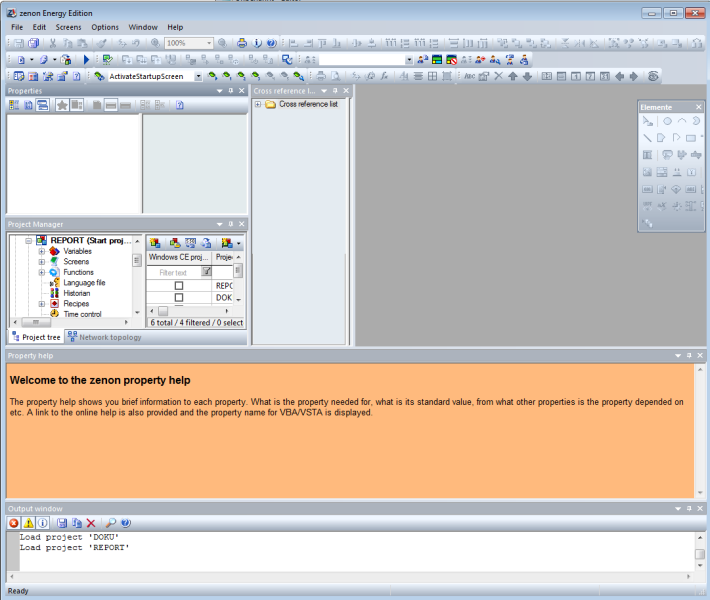
Task: Tick the Windows CE checkbox in REPC row
Action: tap(179, 286)
